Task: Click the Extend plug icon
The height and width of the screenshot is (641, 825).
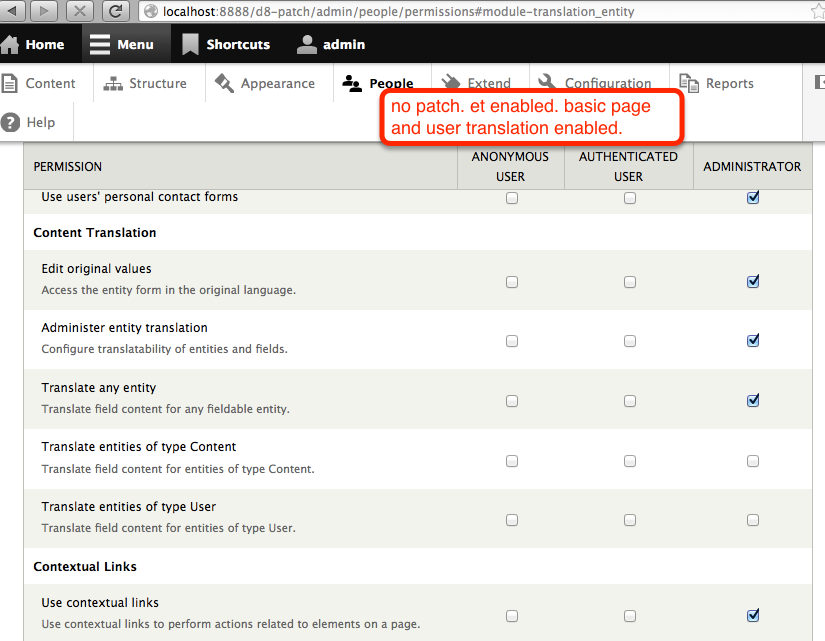Action: pos(450,82)
